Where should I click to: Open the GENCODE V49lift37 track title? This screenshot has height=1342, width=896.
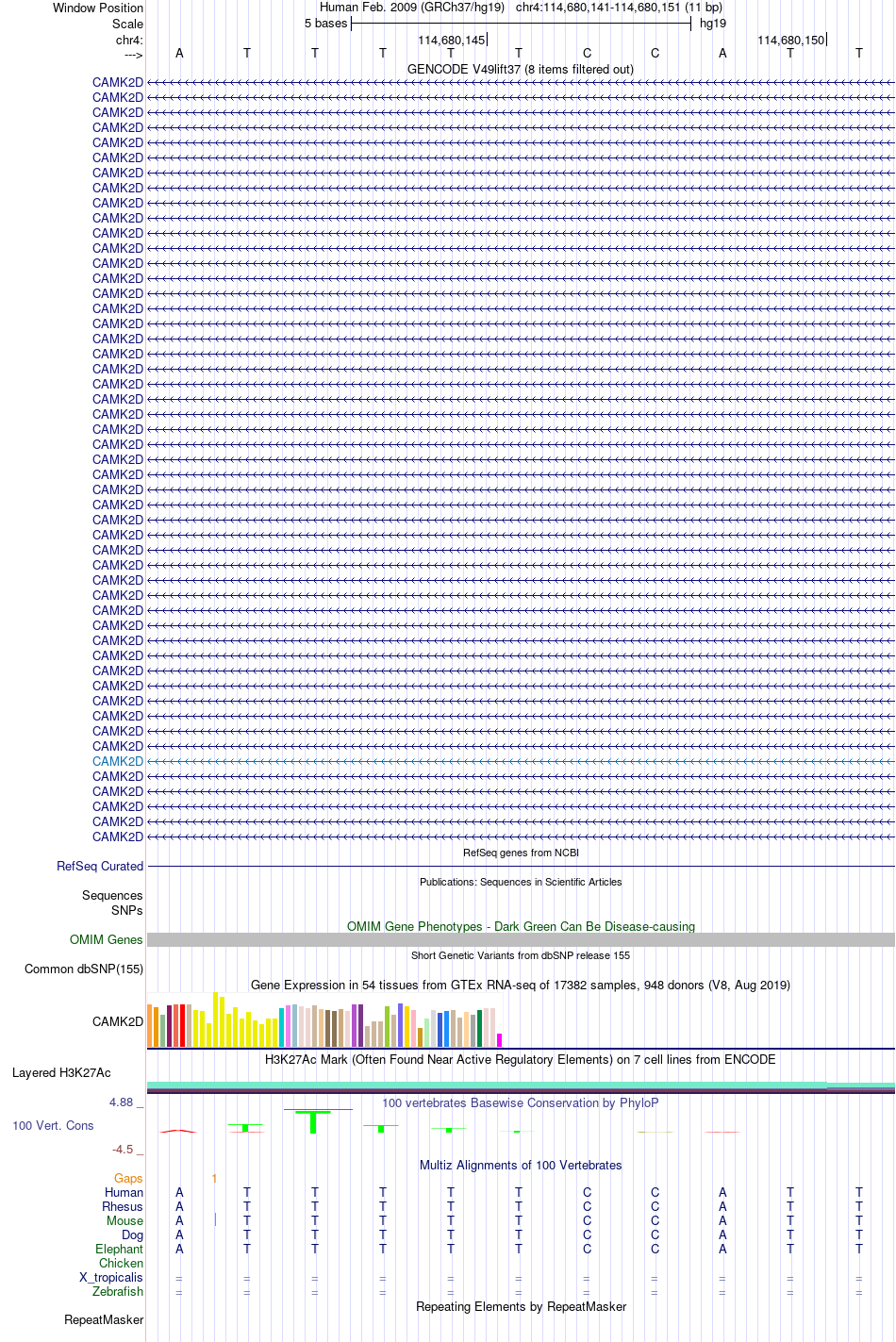(x=521, y=69)
